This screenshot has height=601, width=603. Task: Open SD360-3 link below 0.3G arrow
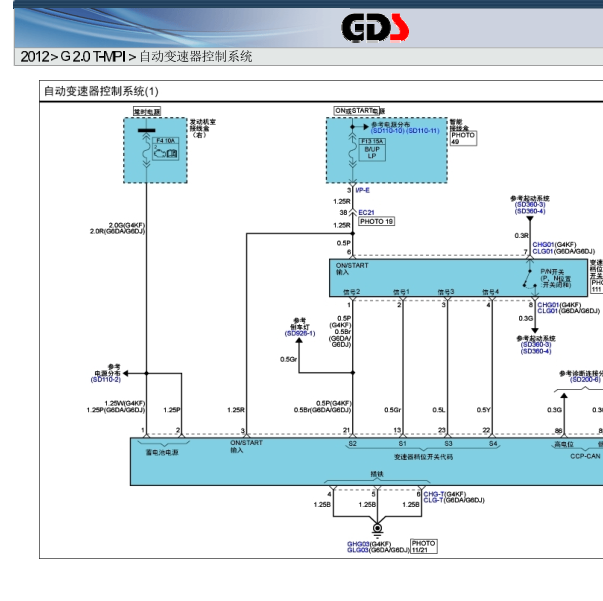coord(536,345)
